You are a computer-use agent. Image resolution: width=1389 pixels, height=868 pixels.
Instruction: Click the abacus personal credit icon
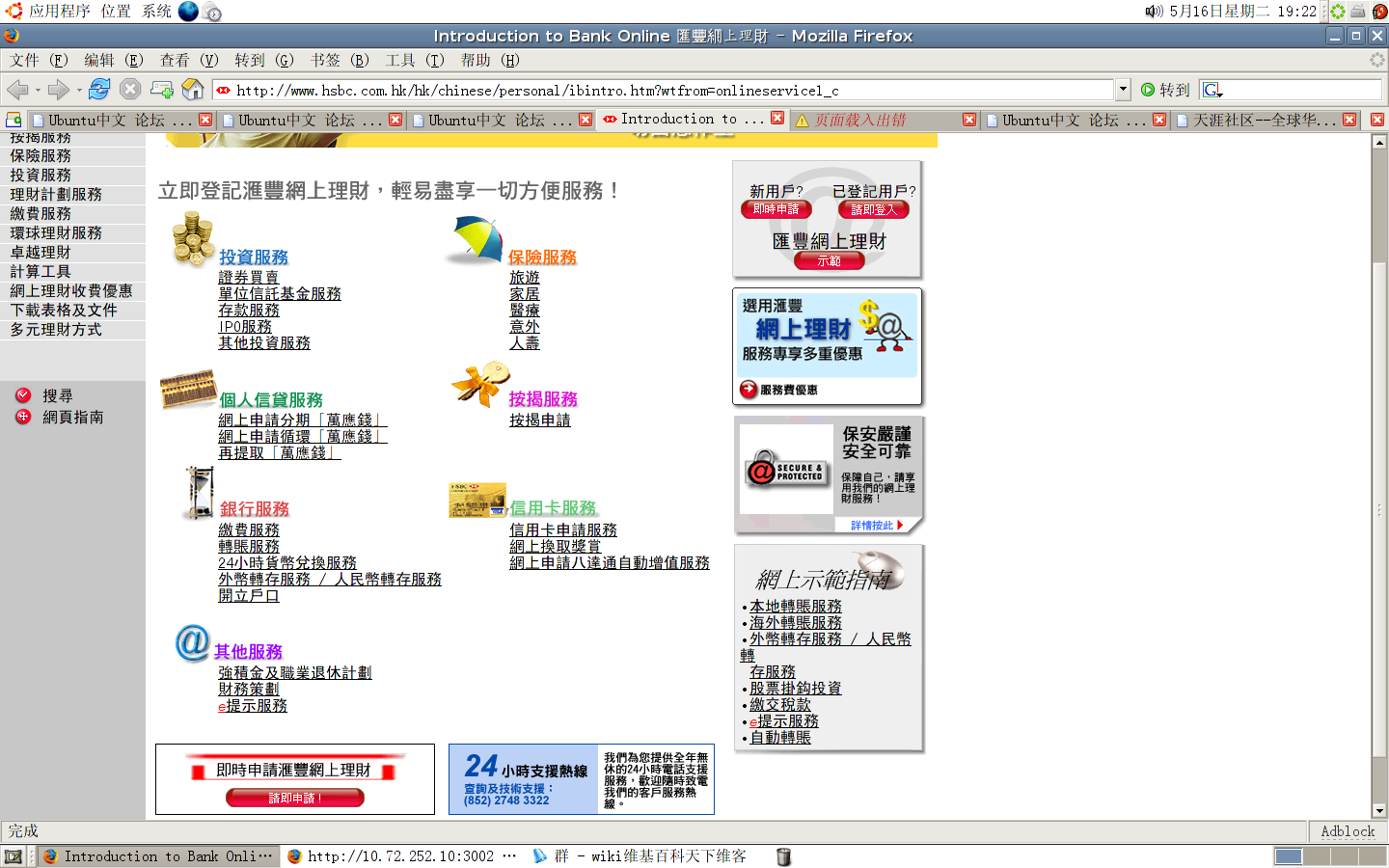tap(188, 390)
